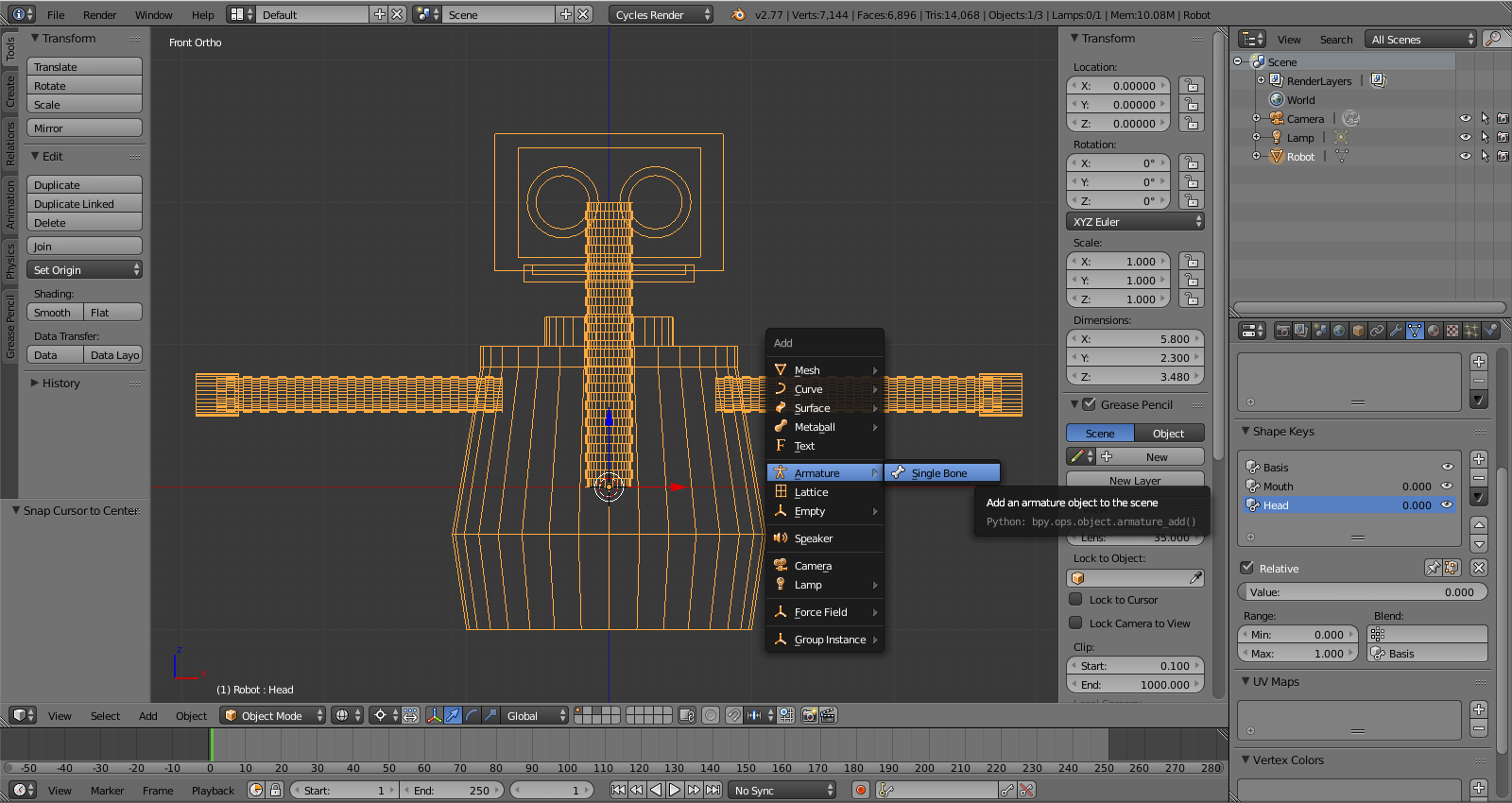Enable Lock Camera to View checkbox

(1075, 623)
